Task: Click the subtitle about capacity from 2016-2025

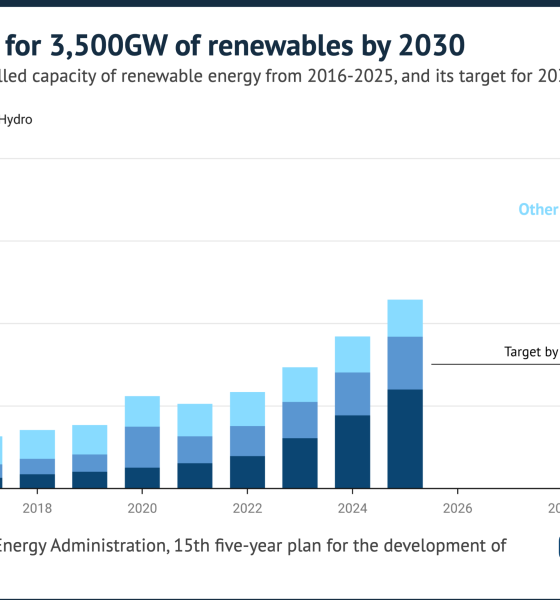Action: click(280, 76)
